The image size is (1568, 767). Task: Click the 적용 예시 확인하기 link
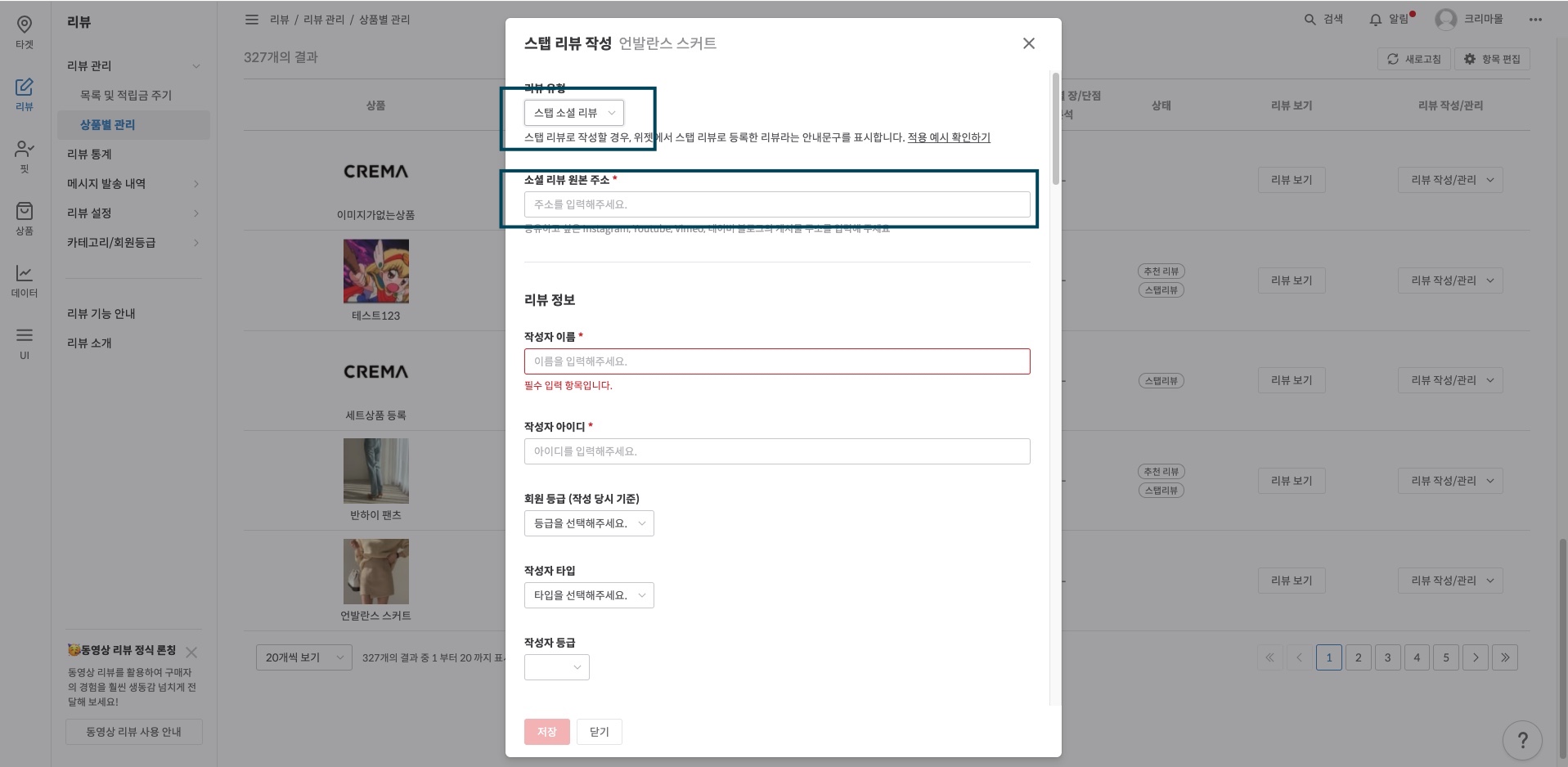click(x=948, y=137)
